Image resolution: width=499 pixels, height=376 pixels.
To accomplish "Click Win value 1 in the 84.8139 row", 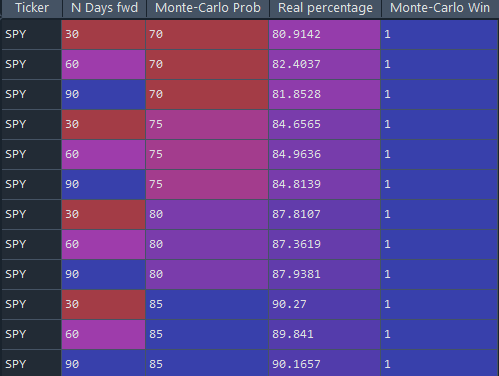I will (439, 184).
